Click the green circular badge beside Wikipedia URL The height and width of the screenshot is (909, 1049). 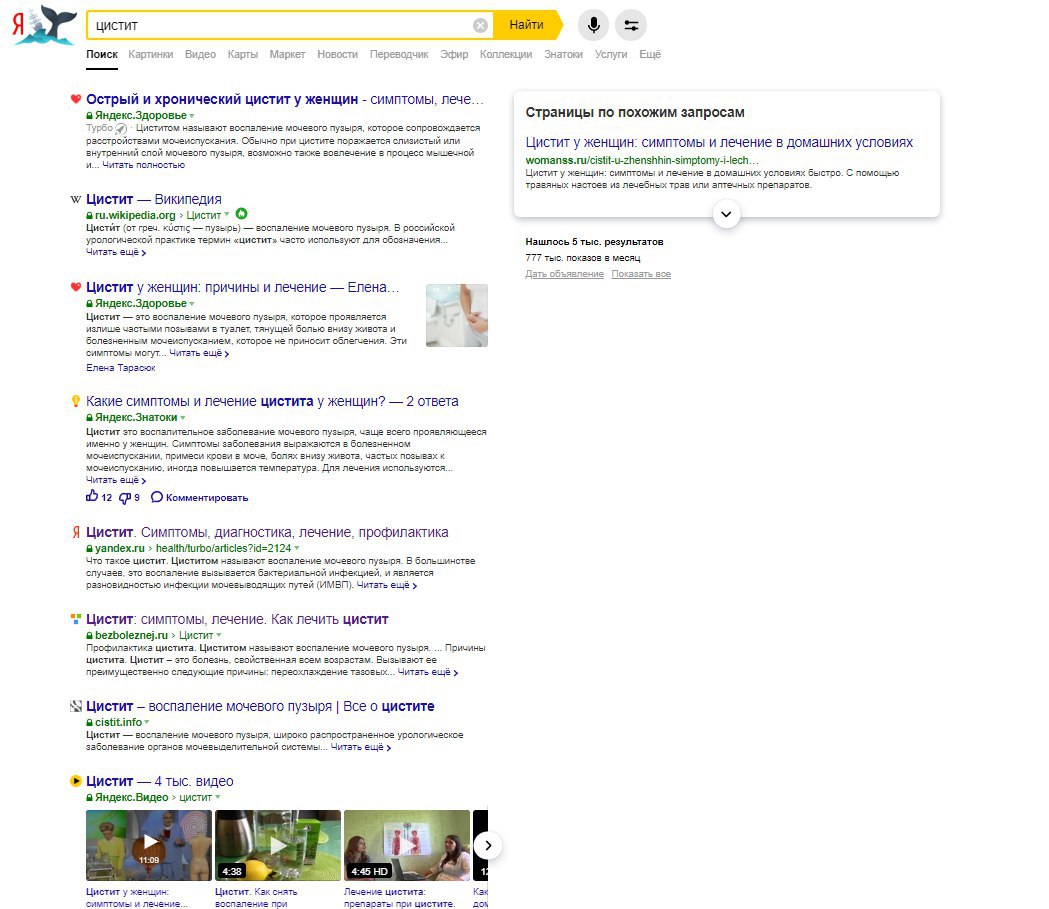[x=242, y=214]
